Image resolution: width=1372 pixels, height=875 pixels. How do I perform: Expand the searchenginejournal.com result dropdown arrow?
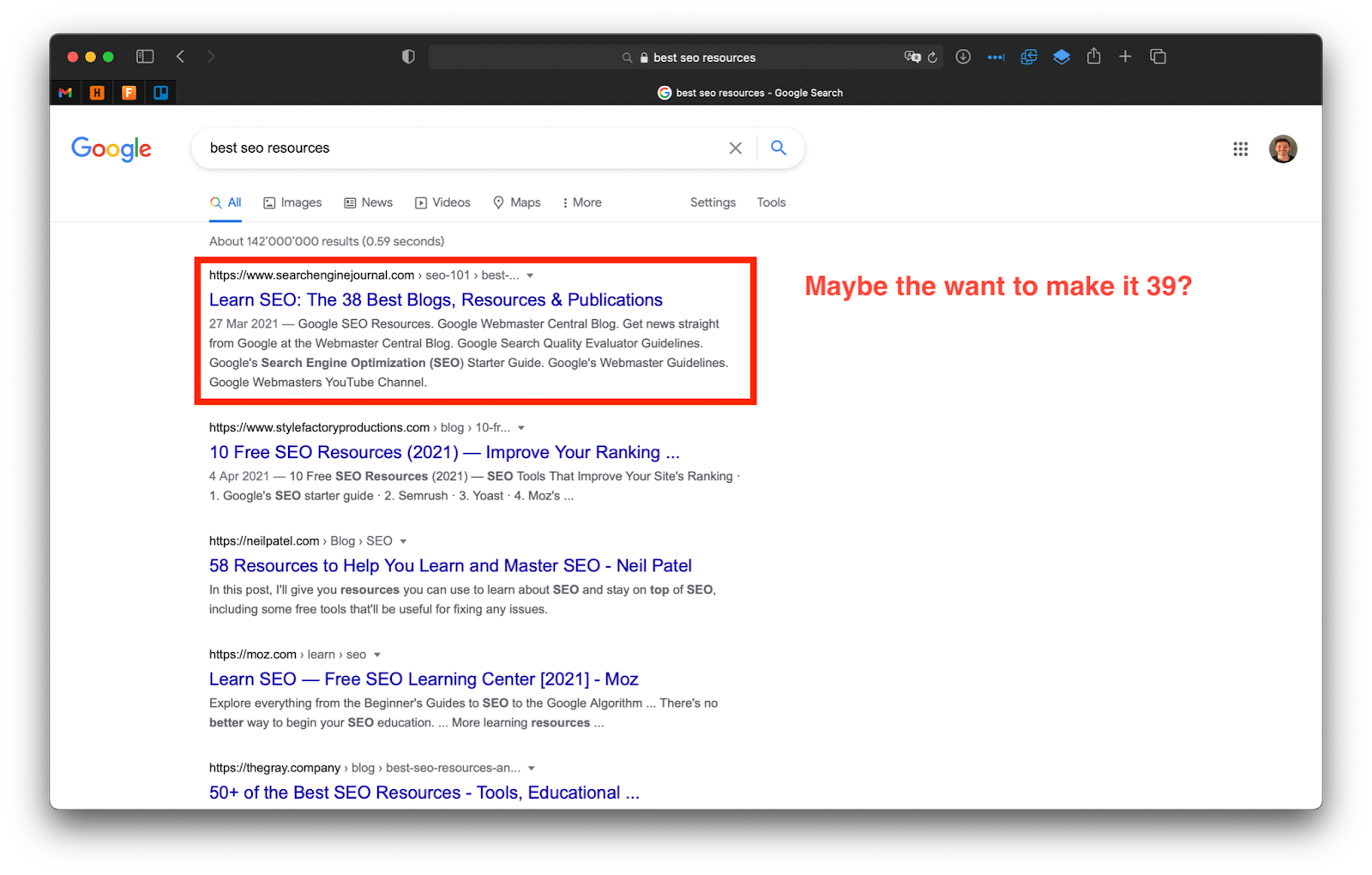tap(530, 275)
